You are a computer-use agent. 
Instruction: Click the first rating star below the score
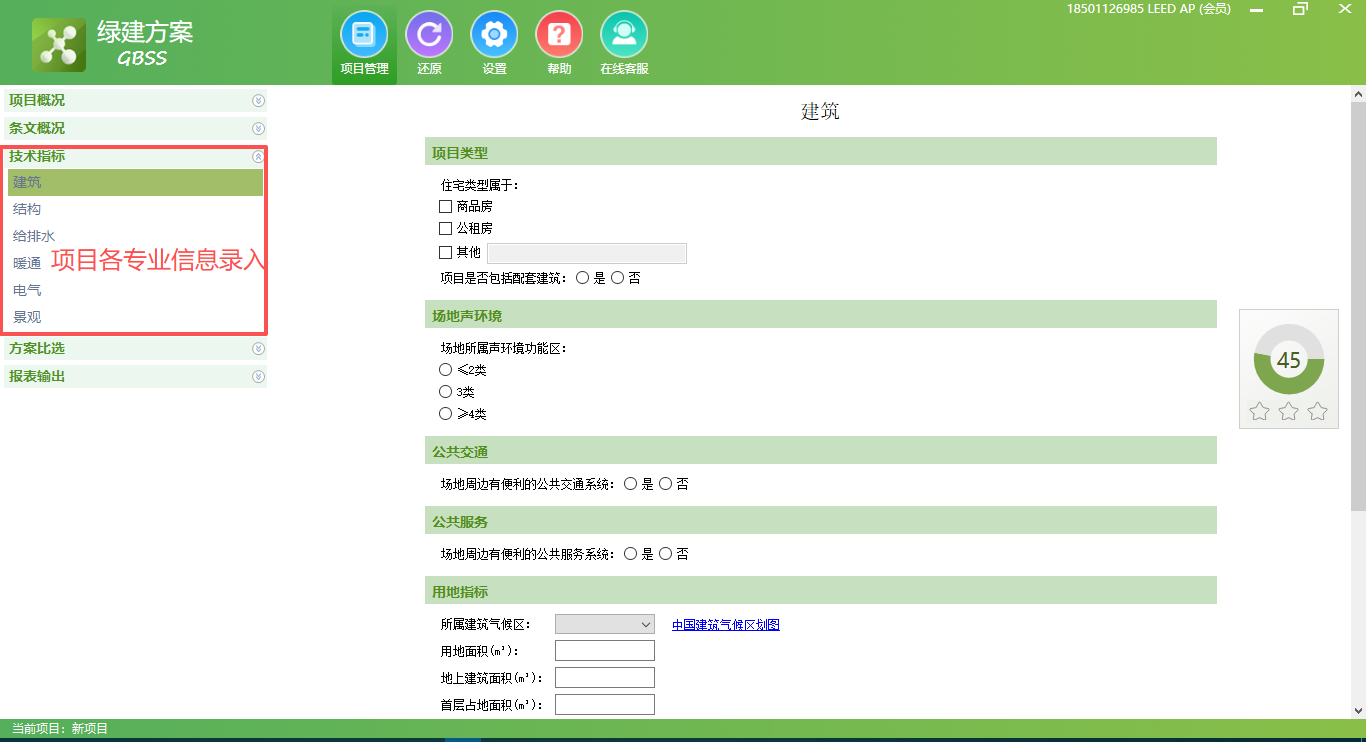coord(1259,410)
